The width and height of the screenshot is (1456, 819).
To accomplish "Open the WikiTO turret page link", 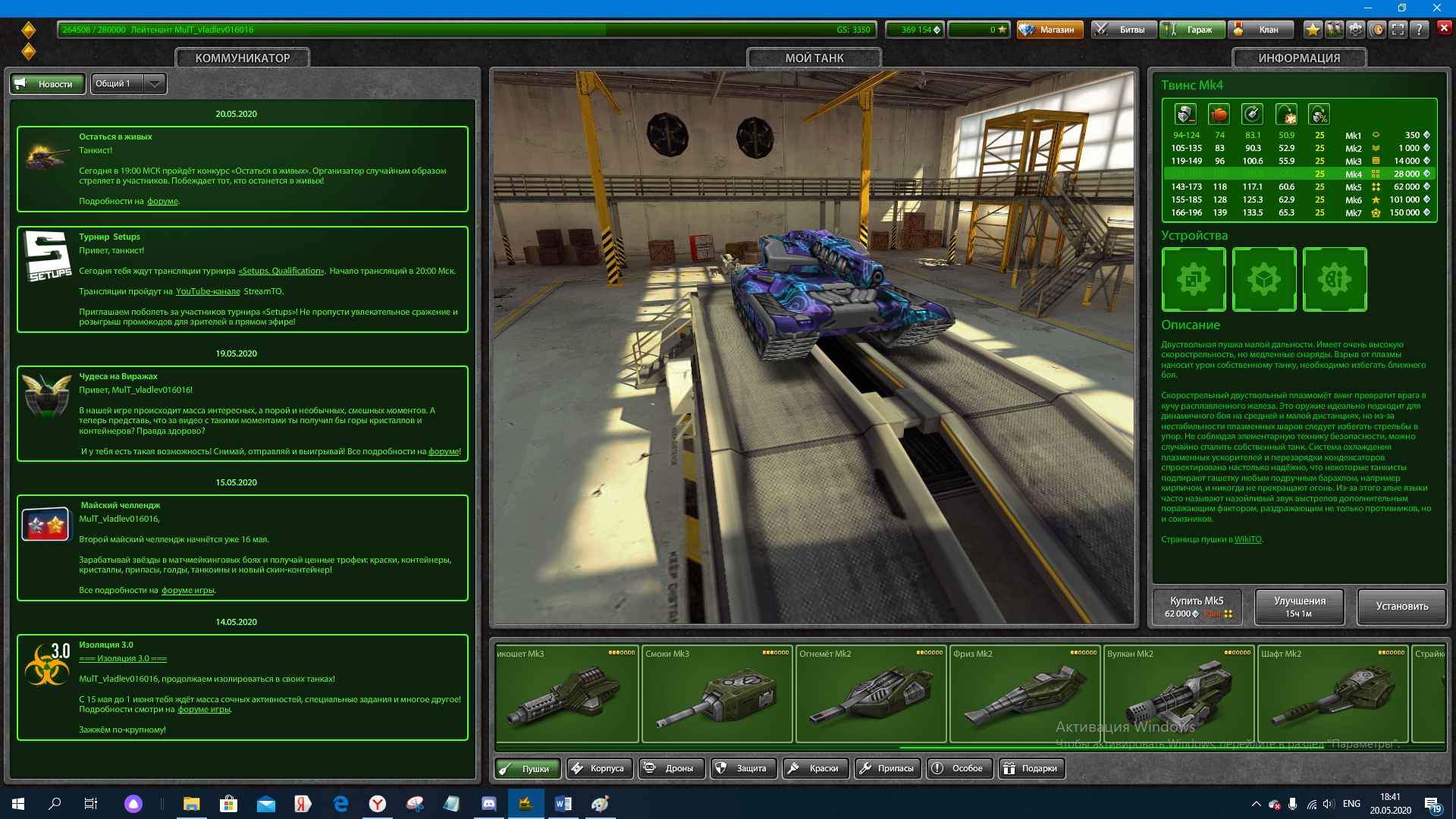I will (1247, 540).
